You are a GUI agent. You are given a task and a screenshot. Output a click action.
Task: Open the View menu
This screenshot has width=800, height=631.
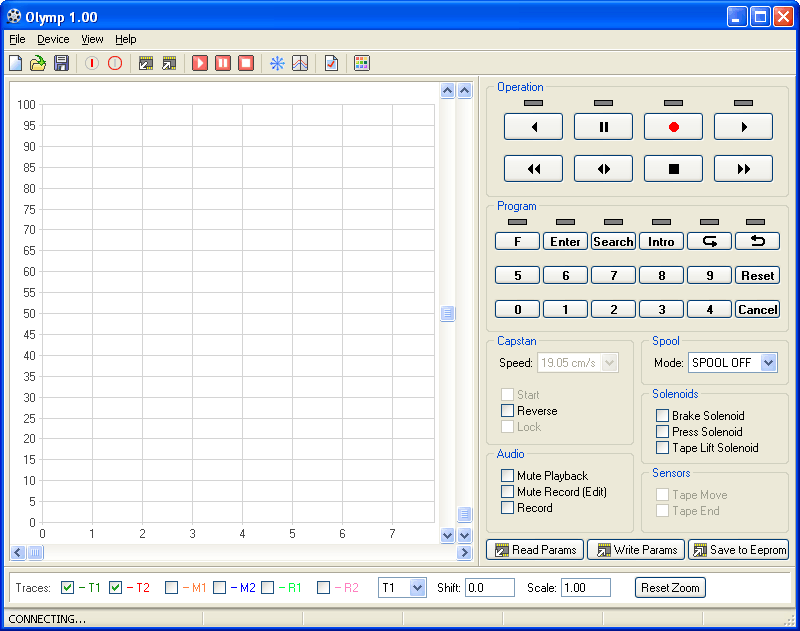[x=92, y=39]
